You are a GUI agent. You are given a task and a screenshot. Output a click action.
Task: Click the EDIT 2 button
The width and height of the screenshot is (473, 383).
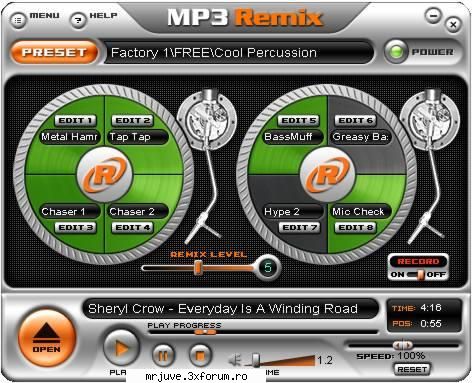click(x=132, y=121)
